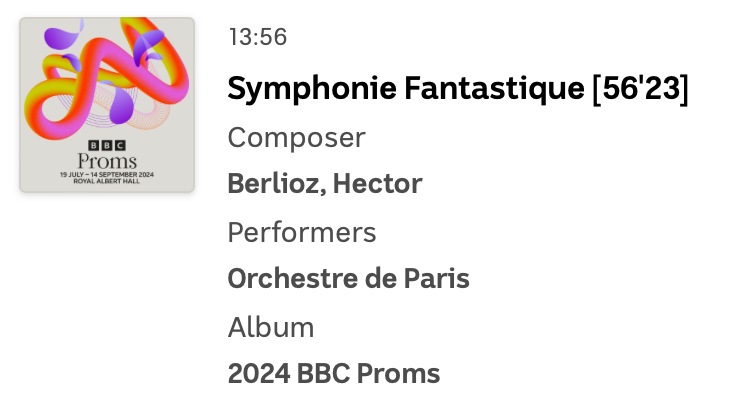Click the Proms wordmark on the artwork
The height and width of the screenshot is (408, 752).
(x=107, y=161)
